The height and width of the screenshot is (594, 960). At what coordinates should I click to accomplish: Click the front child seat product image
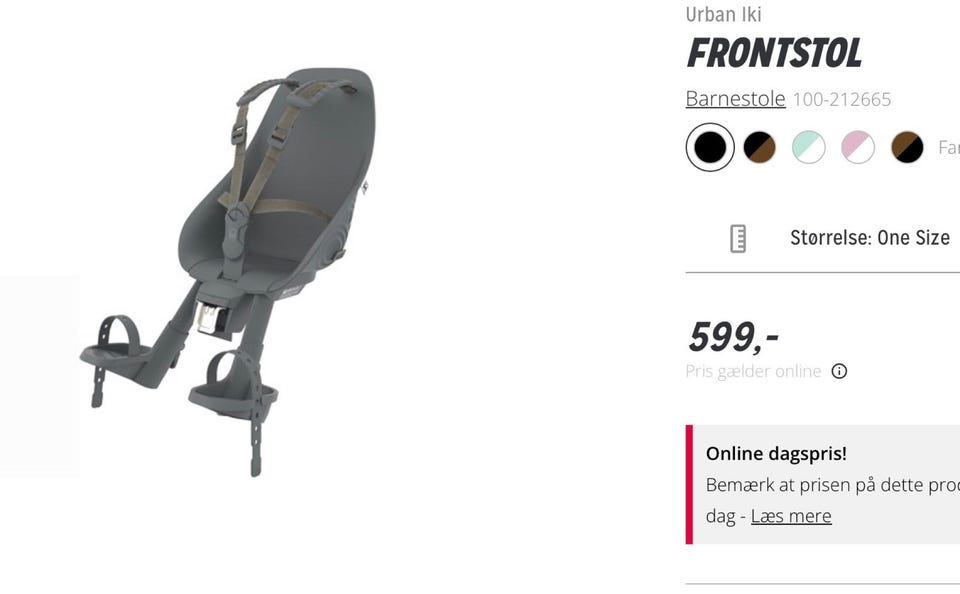[228, 272]
